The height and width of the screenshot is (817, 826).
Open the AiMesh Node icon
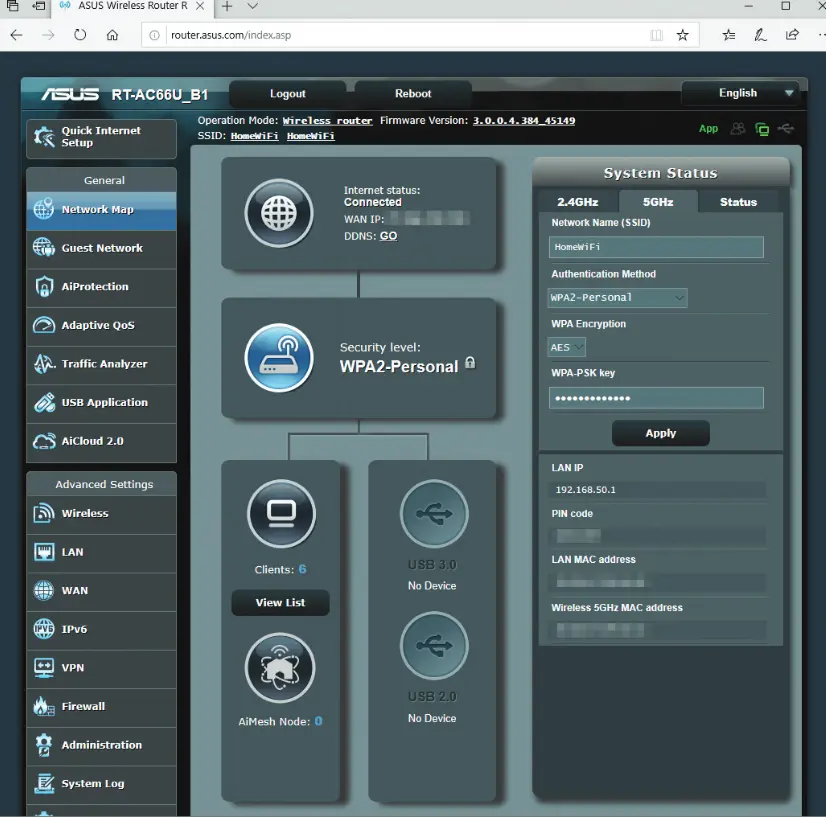(x=280, y=668)
